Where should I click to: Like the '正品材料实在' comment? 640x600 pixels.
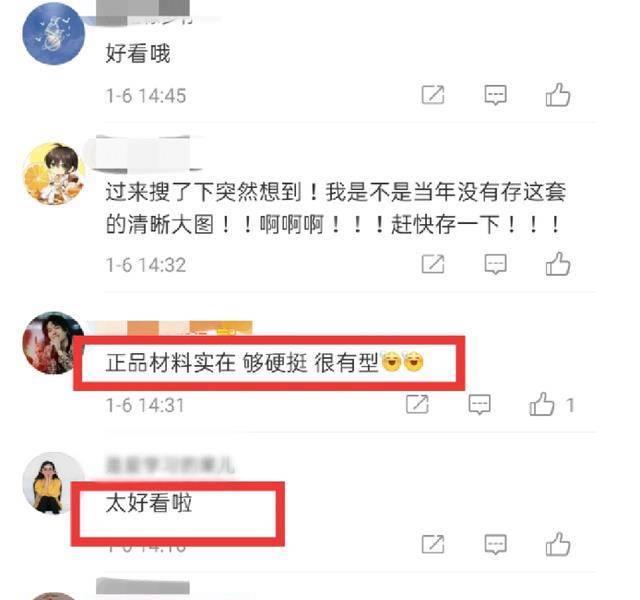click(x=542, y=404)
